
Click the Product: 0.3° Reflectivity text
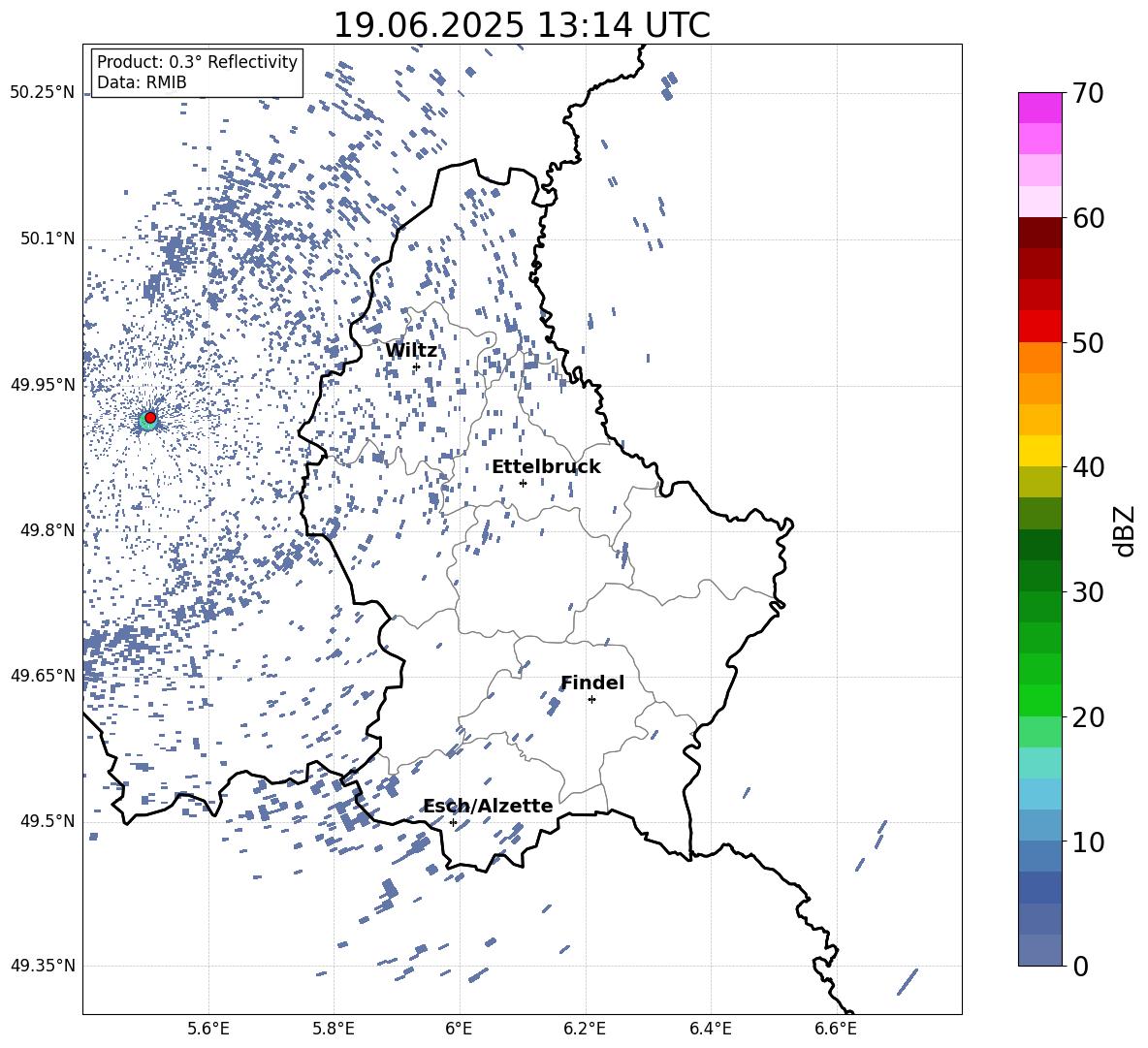(x=197, y=62)
